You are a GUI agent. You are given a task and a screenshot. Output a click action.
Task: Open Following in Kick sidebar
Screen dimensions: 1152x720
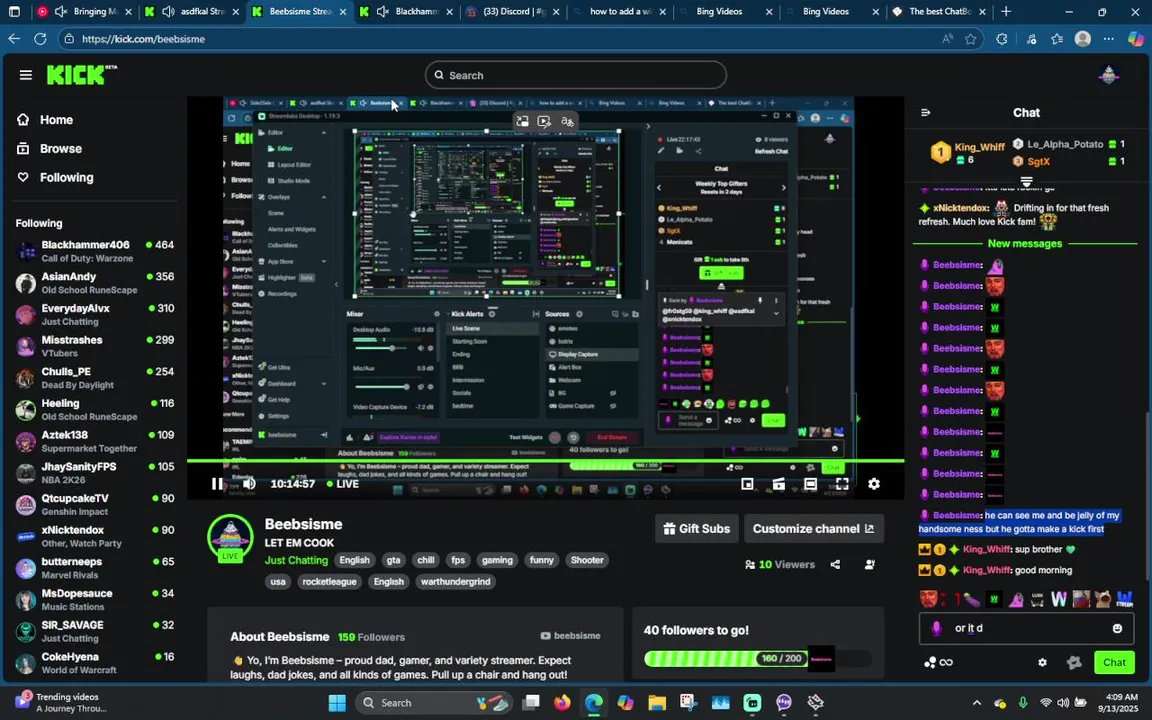click(x=56, y=177)
